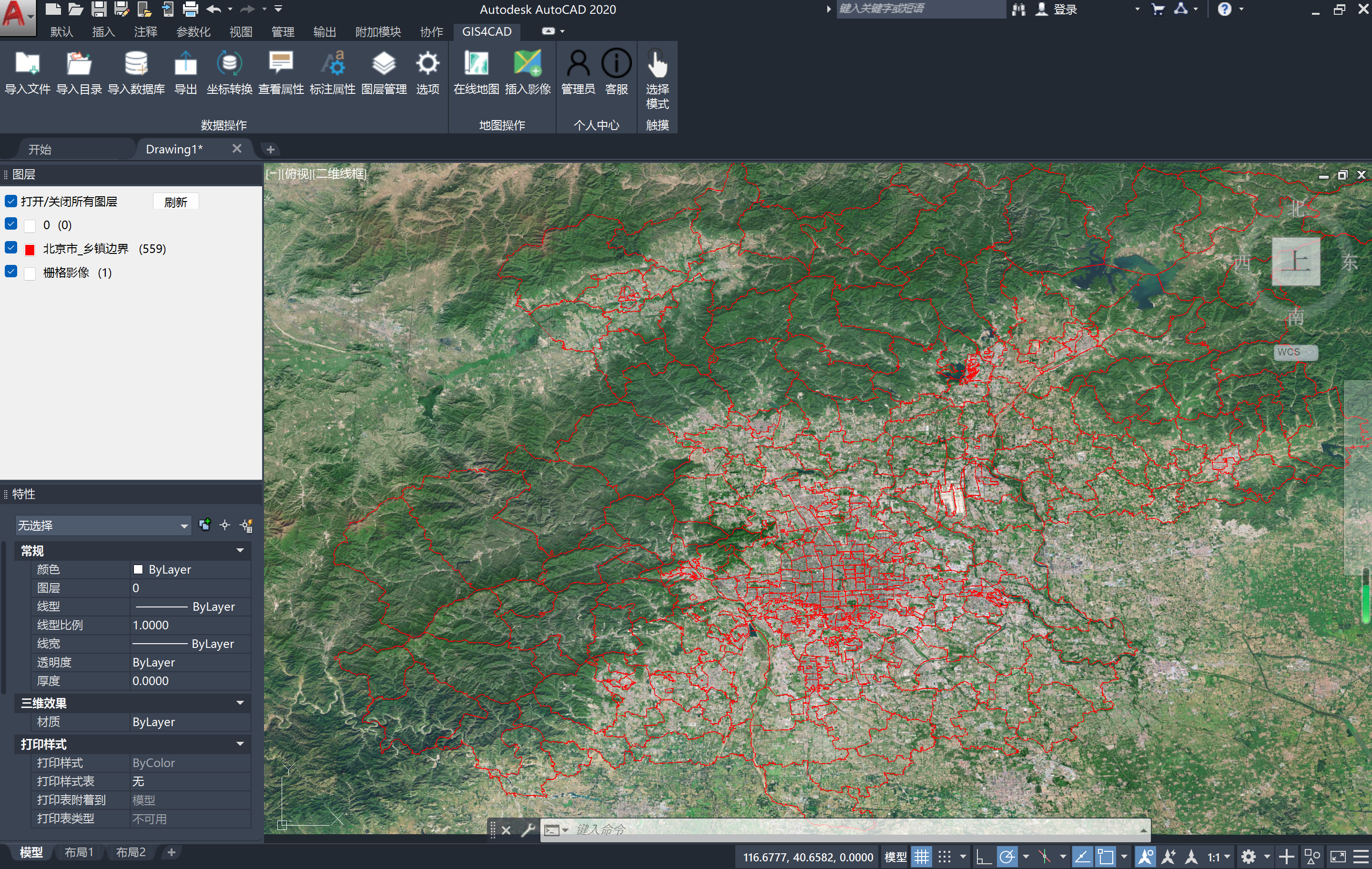Open the 图层管理 layer management tool
Screen dimensions: 1372x869
tap(384, 72)
